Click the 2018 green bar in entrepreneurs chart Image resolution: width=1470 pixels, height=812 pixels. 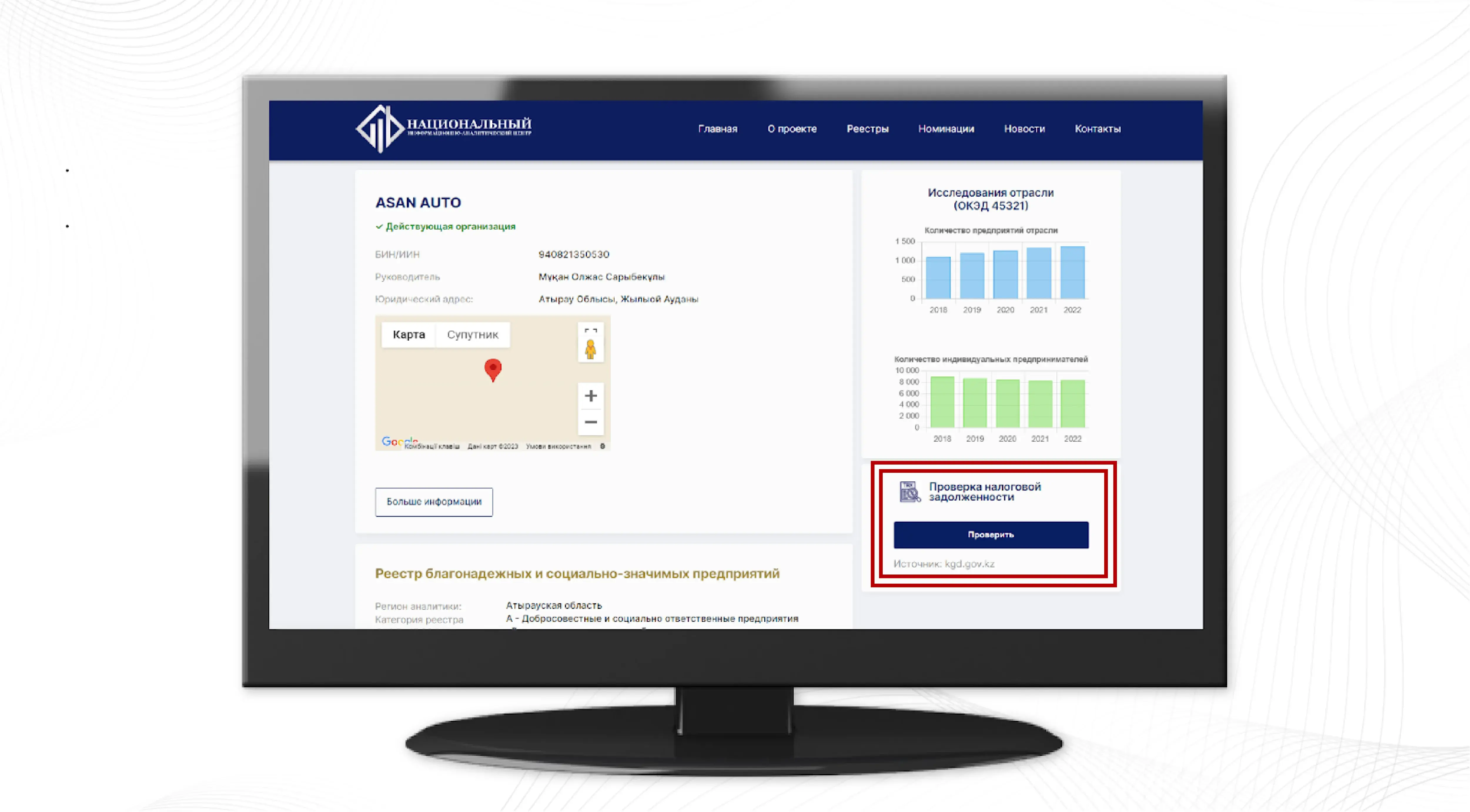coord(942,402)
